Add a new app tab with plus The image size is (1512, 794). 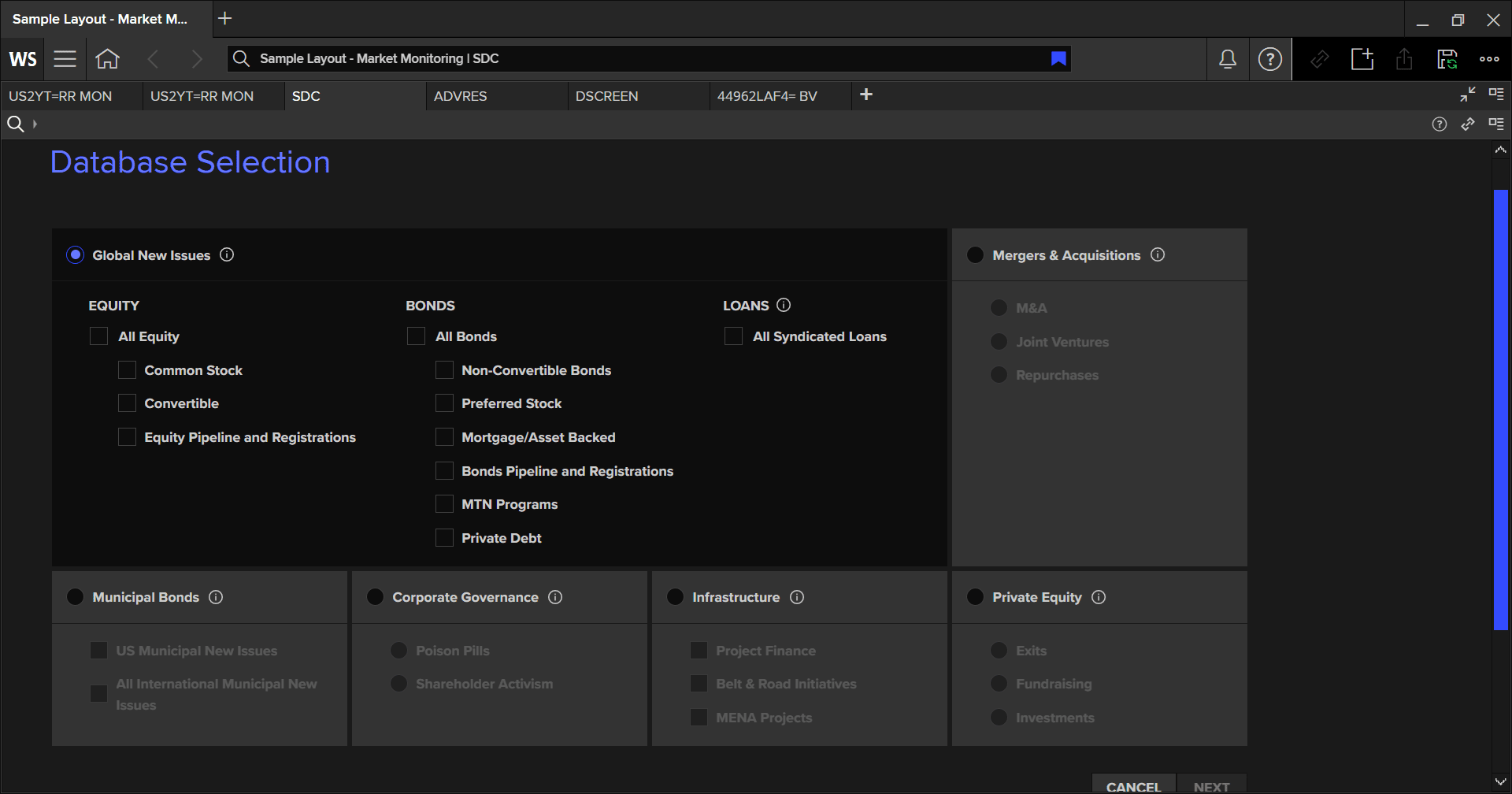[x=866, y=95]
